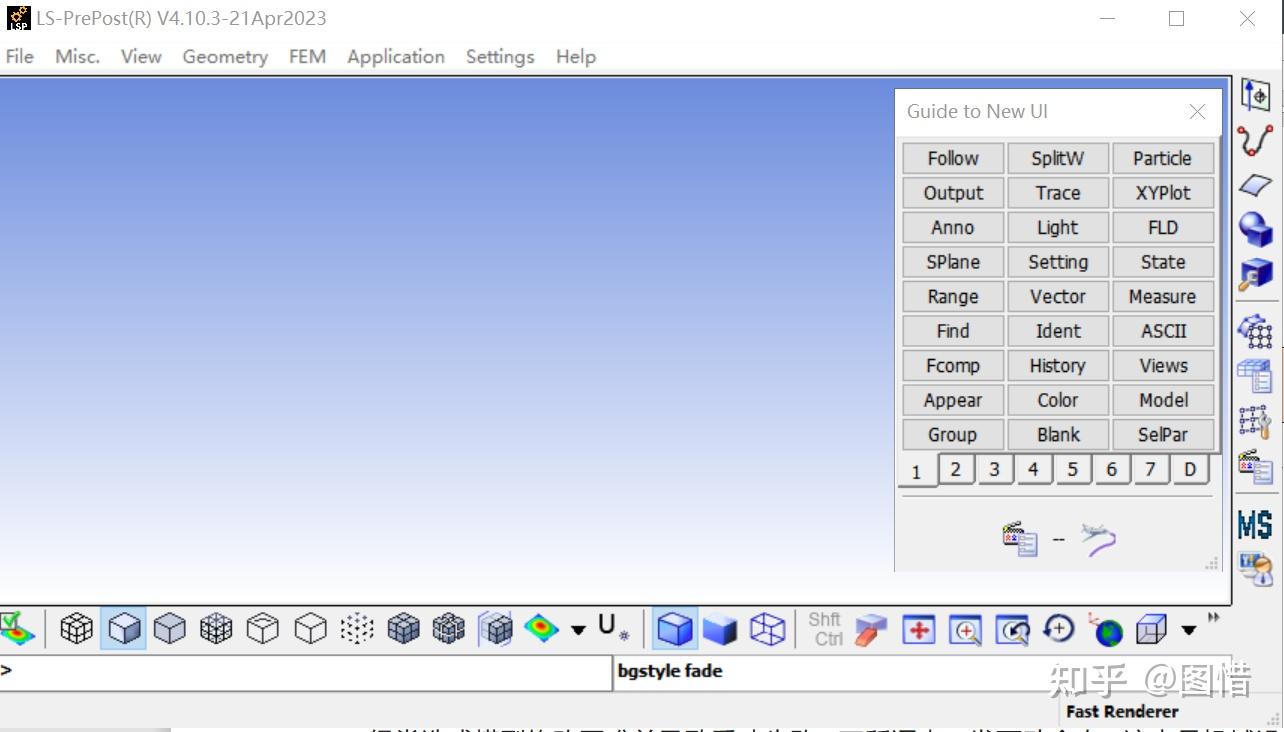Click the surface creation icon in right sidebar
This screenshot has width=1284, height=732.
pos(1255,185)
